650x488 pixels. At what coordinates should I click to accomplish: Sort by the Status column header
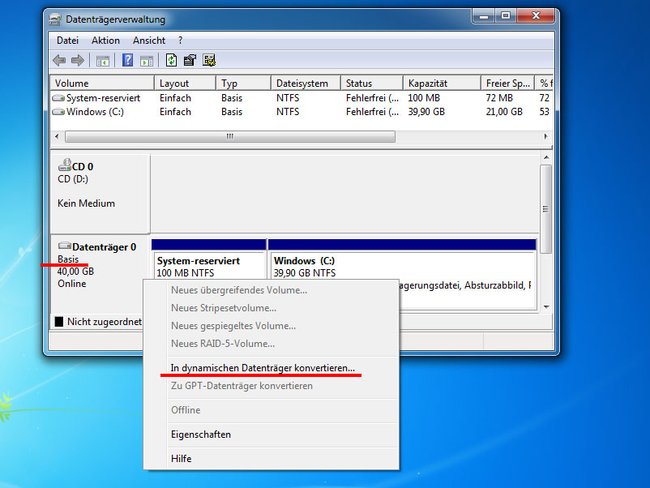tap(372, 83)
